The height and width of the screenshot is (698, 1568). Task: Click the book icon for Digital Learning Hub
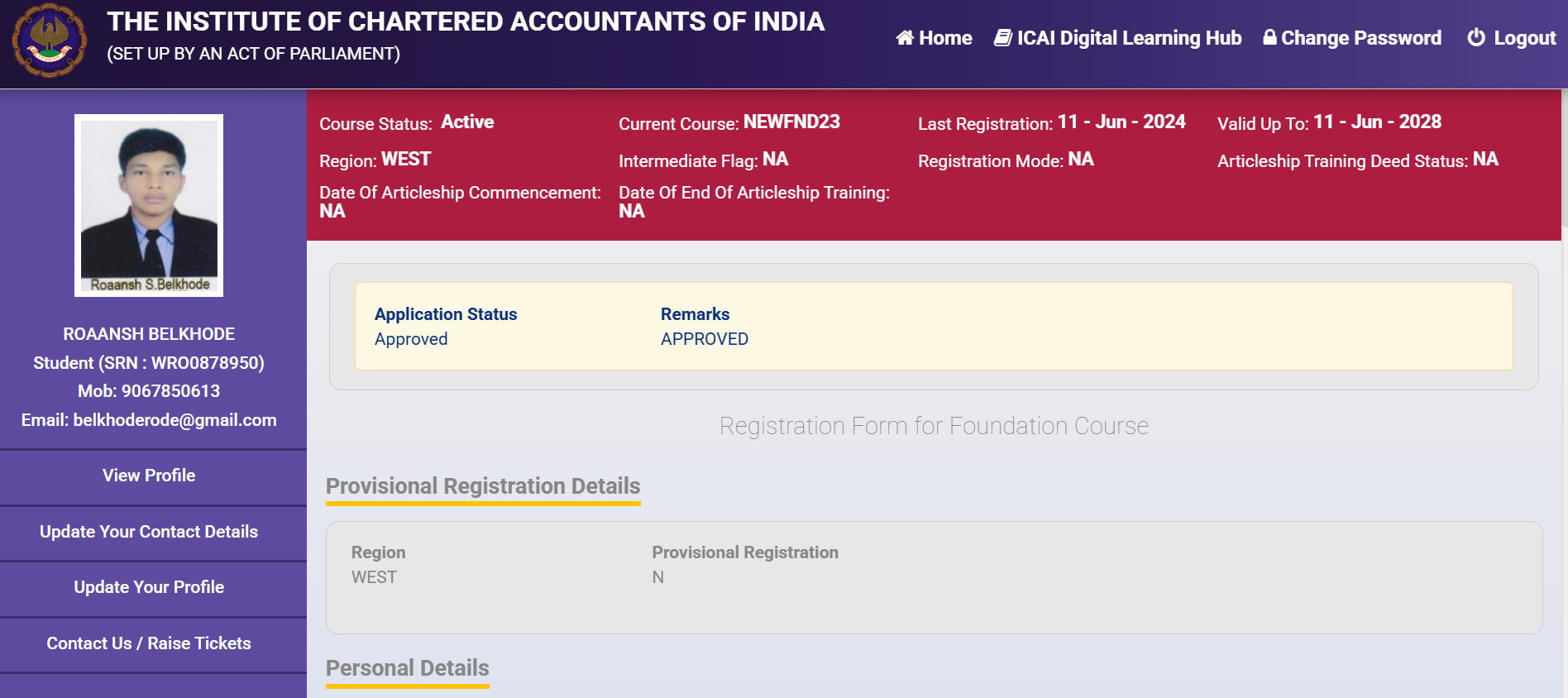(1002, 38)
